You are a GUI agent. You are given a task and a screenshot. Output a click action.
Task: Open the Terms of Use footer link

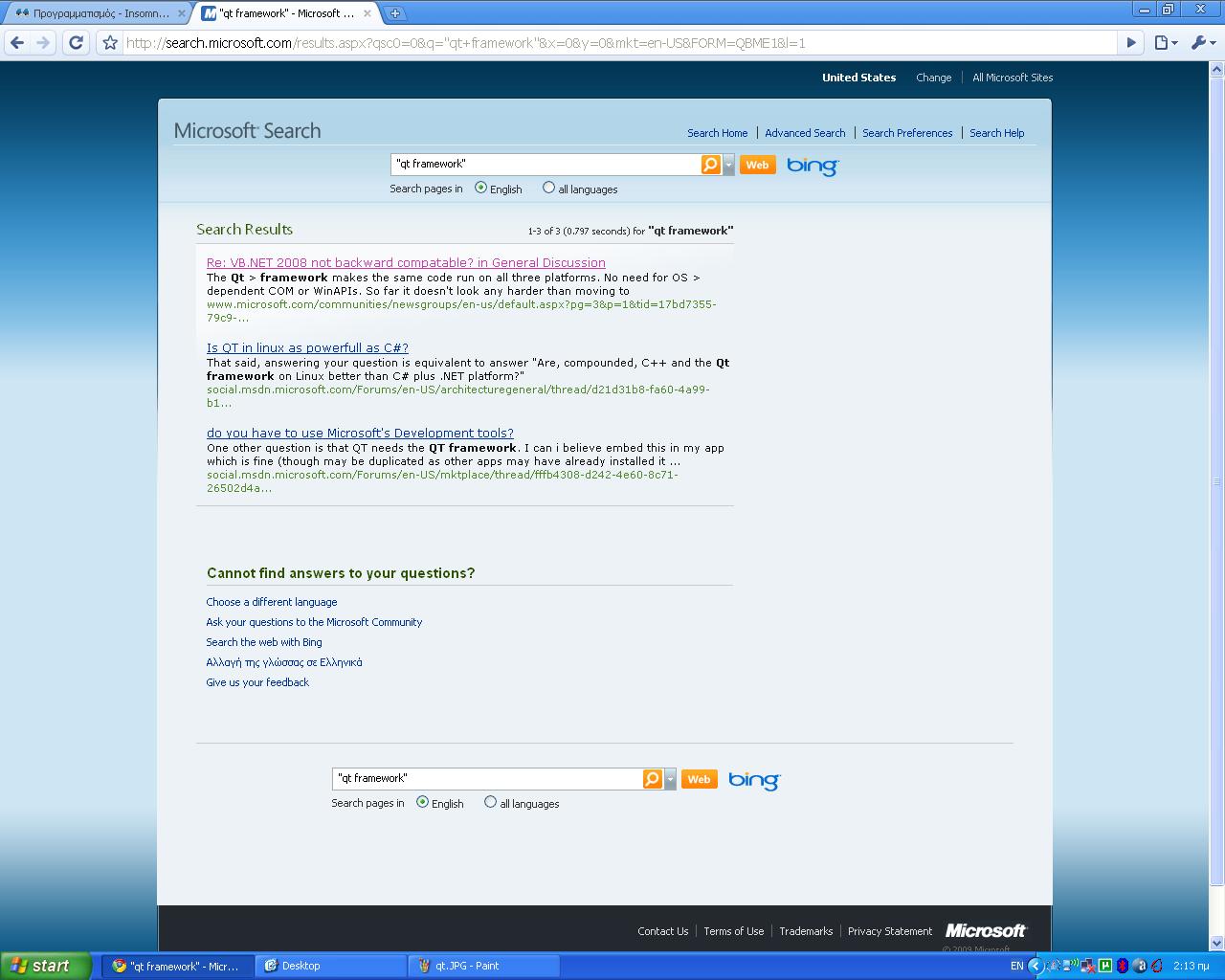(x=734, y=931)
